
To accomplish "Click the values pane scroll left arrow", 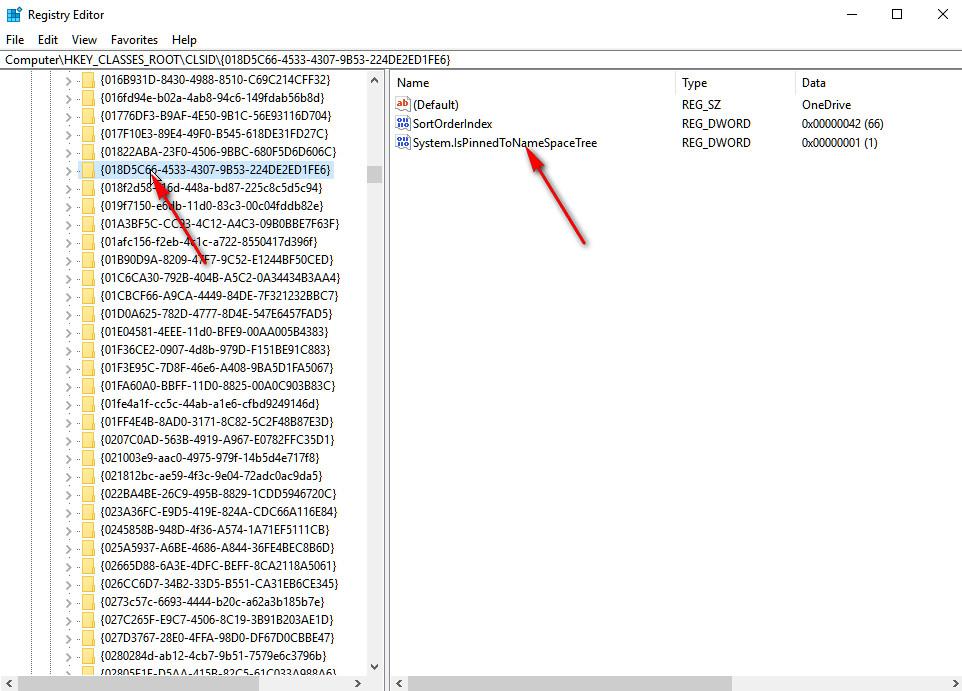I will pyautogui.click(x=399, y=683).
